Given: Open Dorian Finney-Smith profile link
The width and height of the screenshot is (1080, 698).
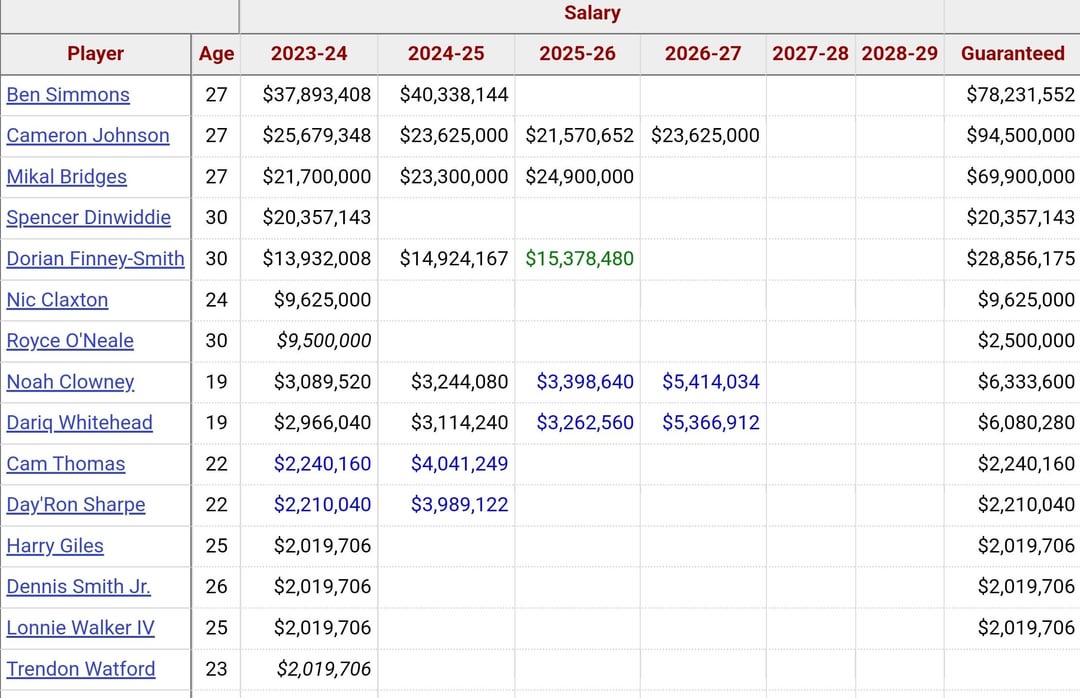Looking at the screenshot, I should [x=96, y=259].
